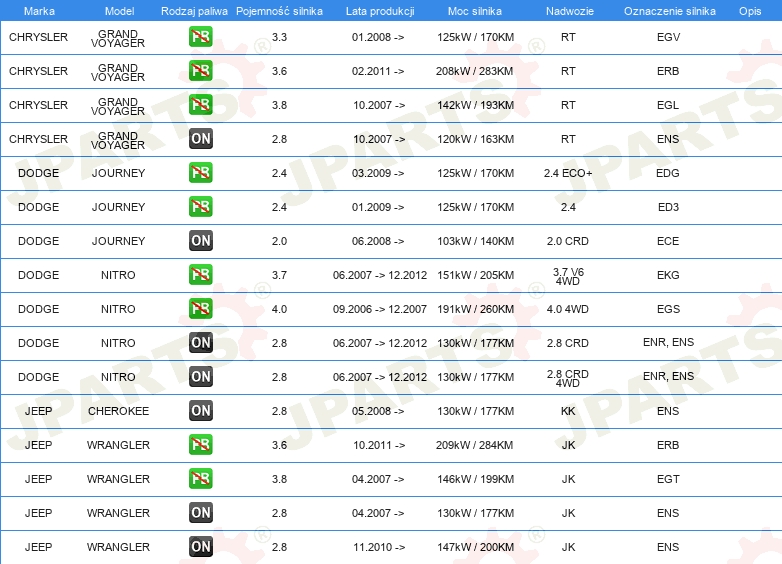This screenshot has height=564, width=782.
Task: Click the Model column header
Action: coord(118,11)
